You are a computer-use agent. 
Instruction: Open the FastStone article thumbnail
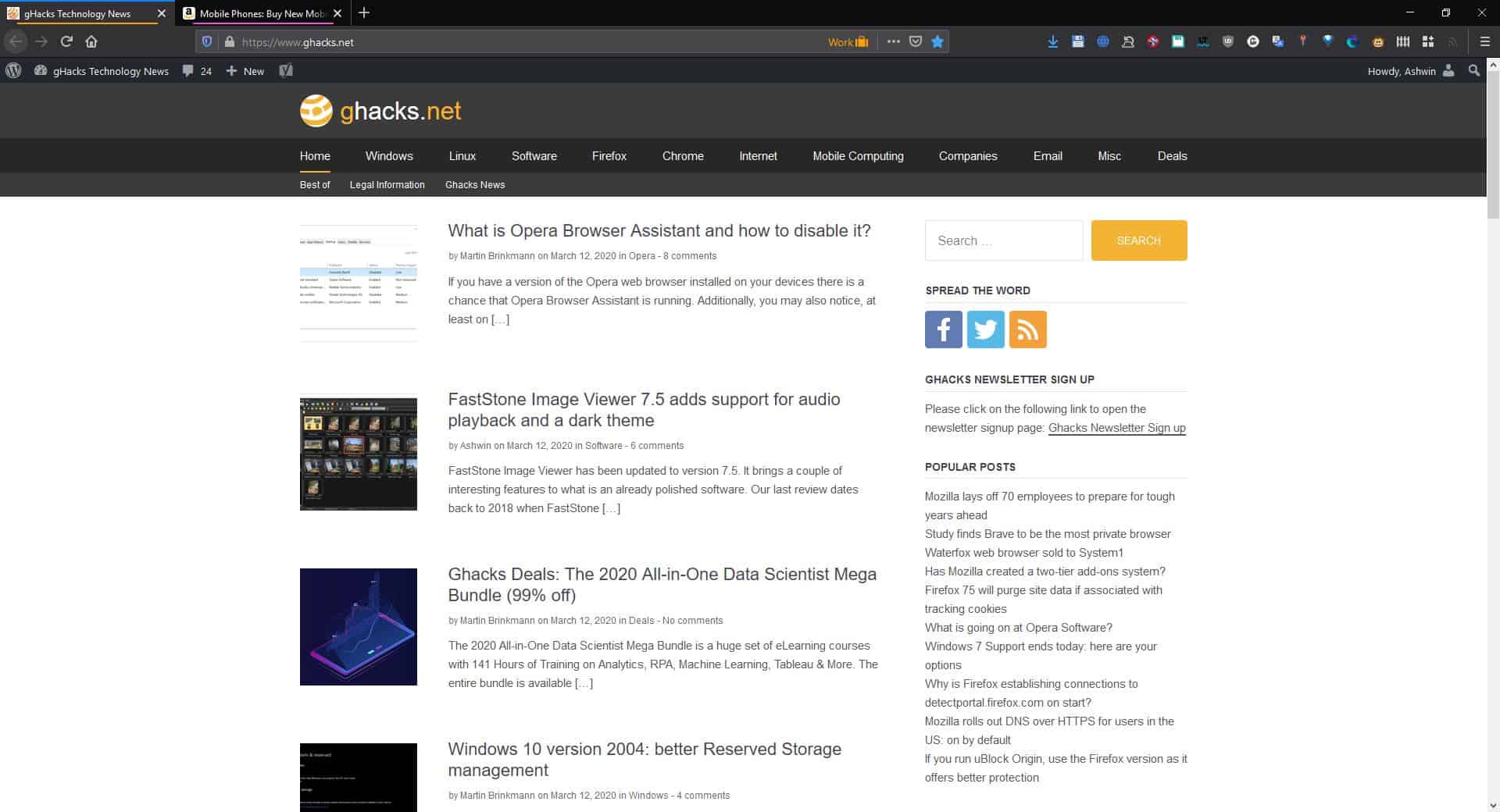coord(359,454)
